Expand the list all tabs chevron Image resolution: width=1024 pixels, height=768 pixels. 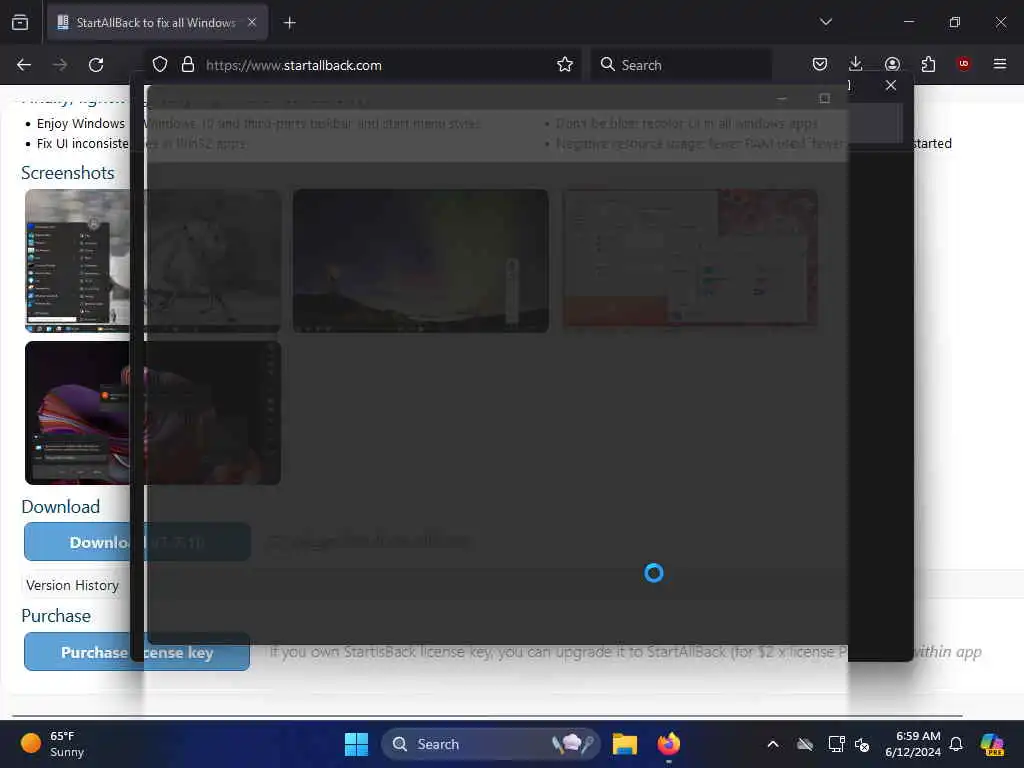(825, 22)
